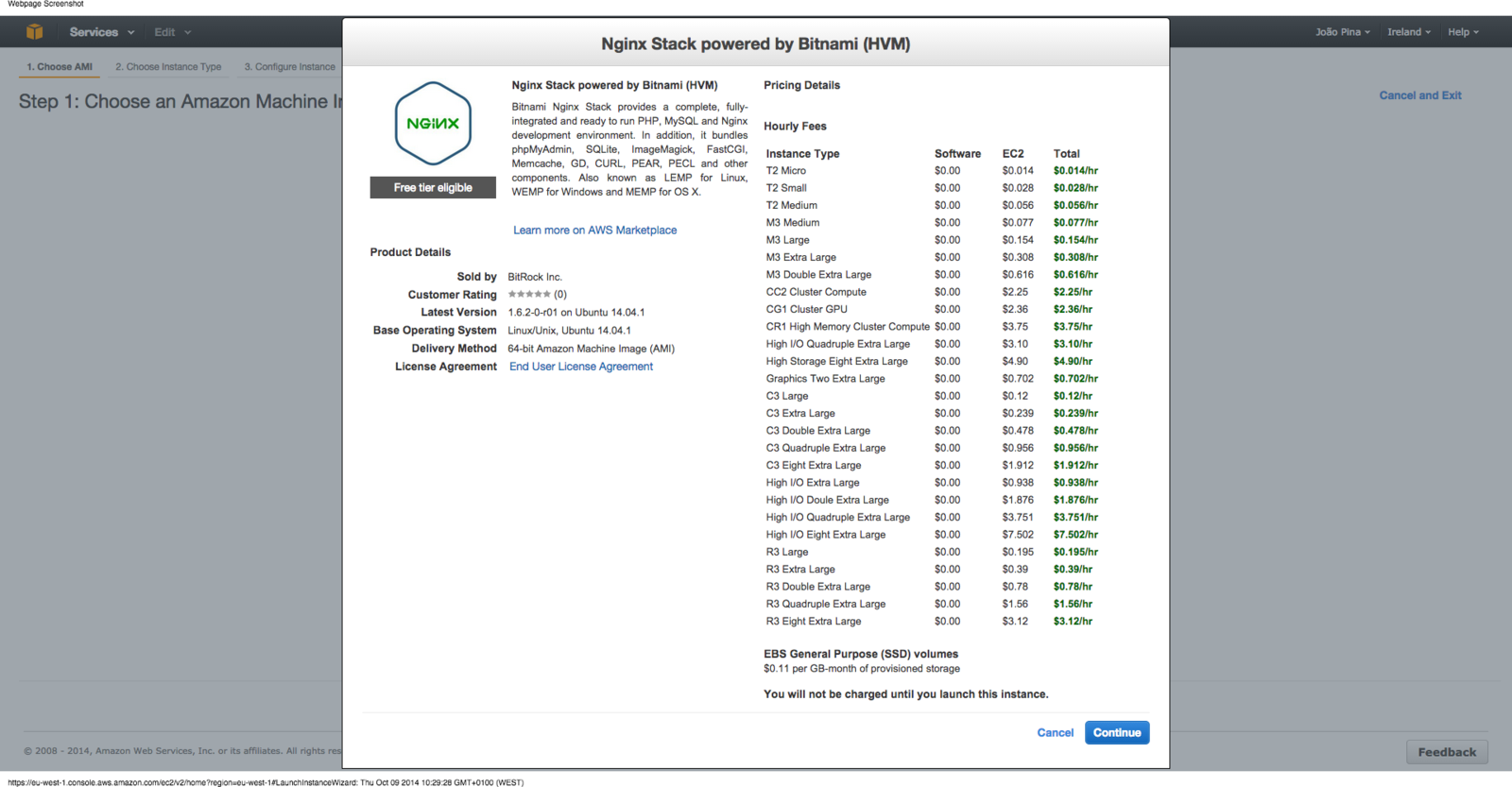Click the Nginx hexagon logo
The width and height of the screenshot is (1512, 787).
pos(433,124)
